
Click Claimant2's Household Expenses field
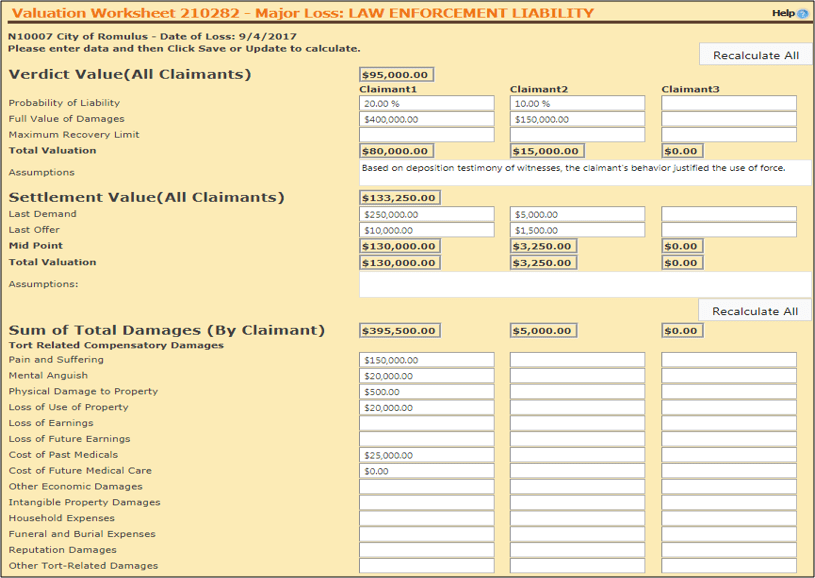[x=575, y=518]
